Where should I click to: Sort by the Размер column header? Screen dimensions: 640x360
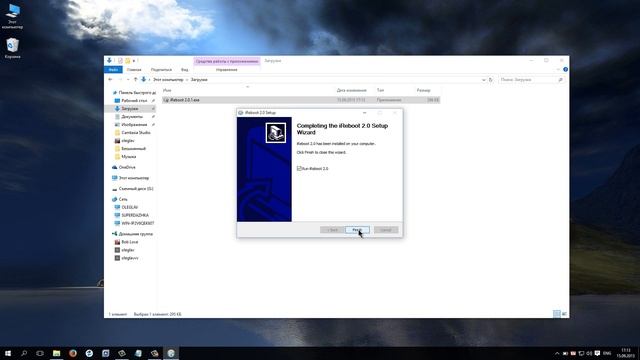click(x=423, y=90)
